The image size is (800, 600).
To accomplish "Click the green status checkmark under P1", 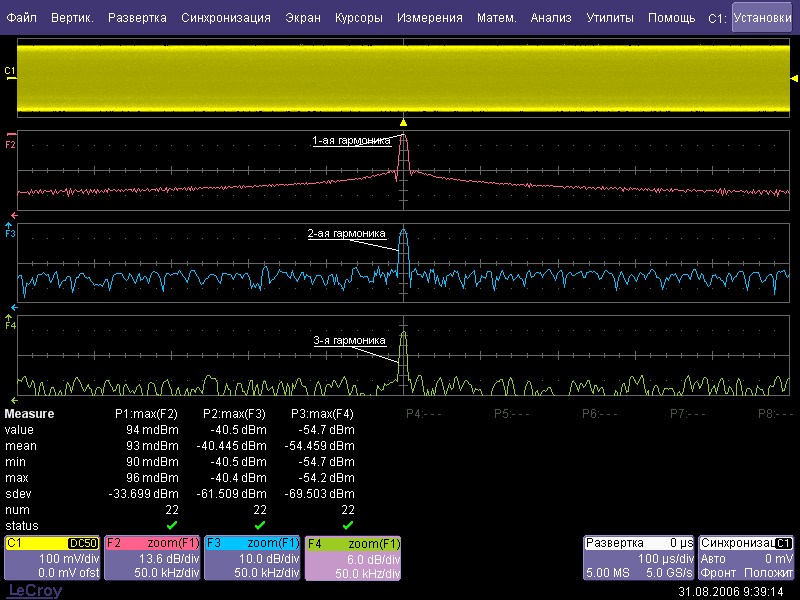I will 172,524.
